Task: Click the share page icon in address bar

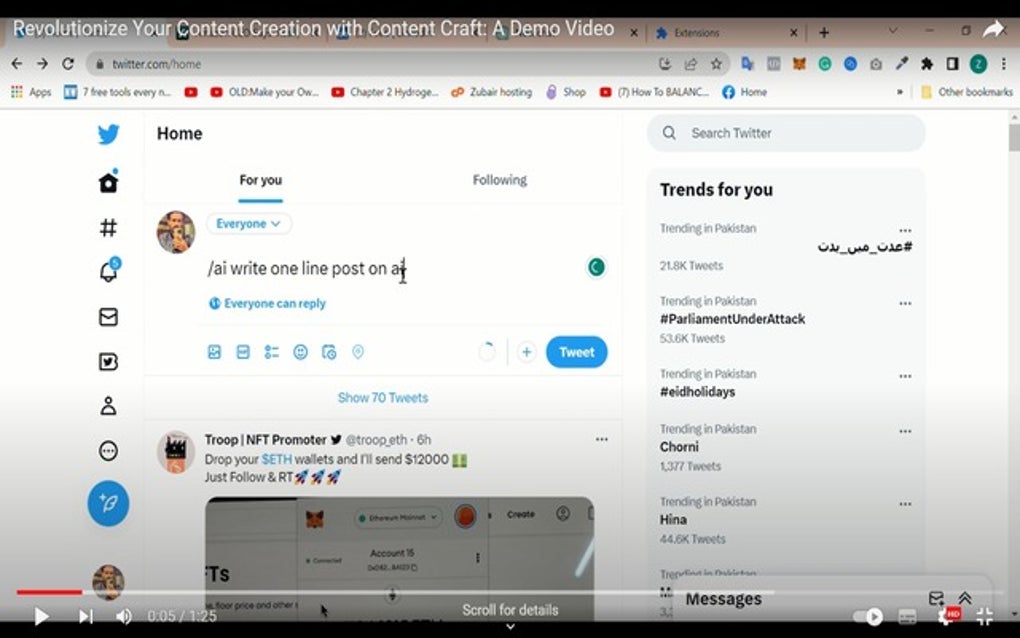Action: [690, 64]
